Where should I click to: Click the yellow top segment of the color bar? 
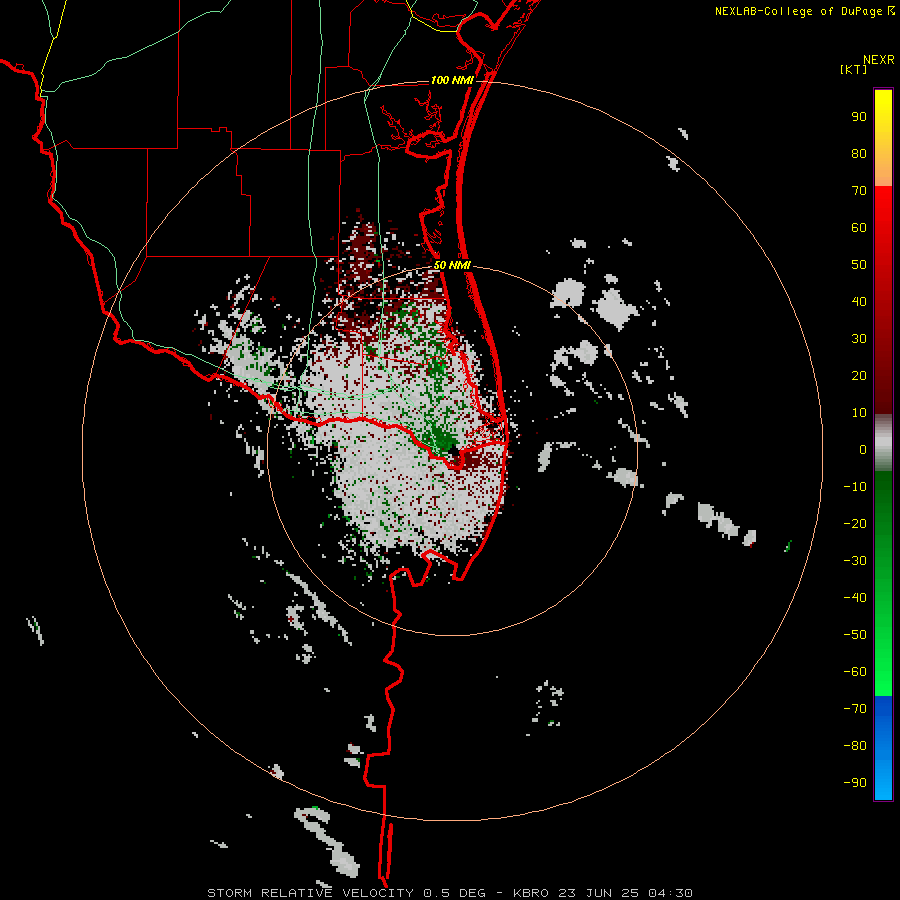point(883,138)
